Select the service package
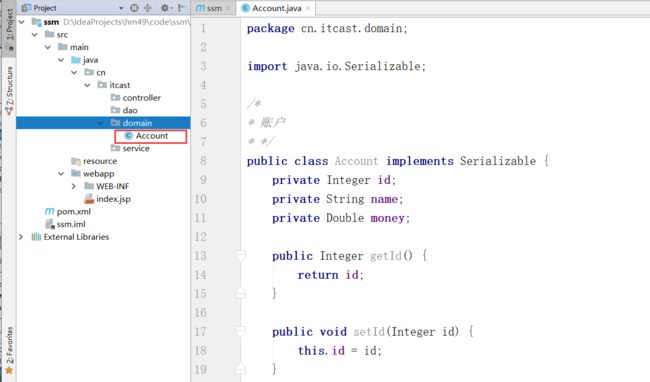Viewport: 650px width, 382px height. (136, 148)
